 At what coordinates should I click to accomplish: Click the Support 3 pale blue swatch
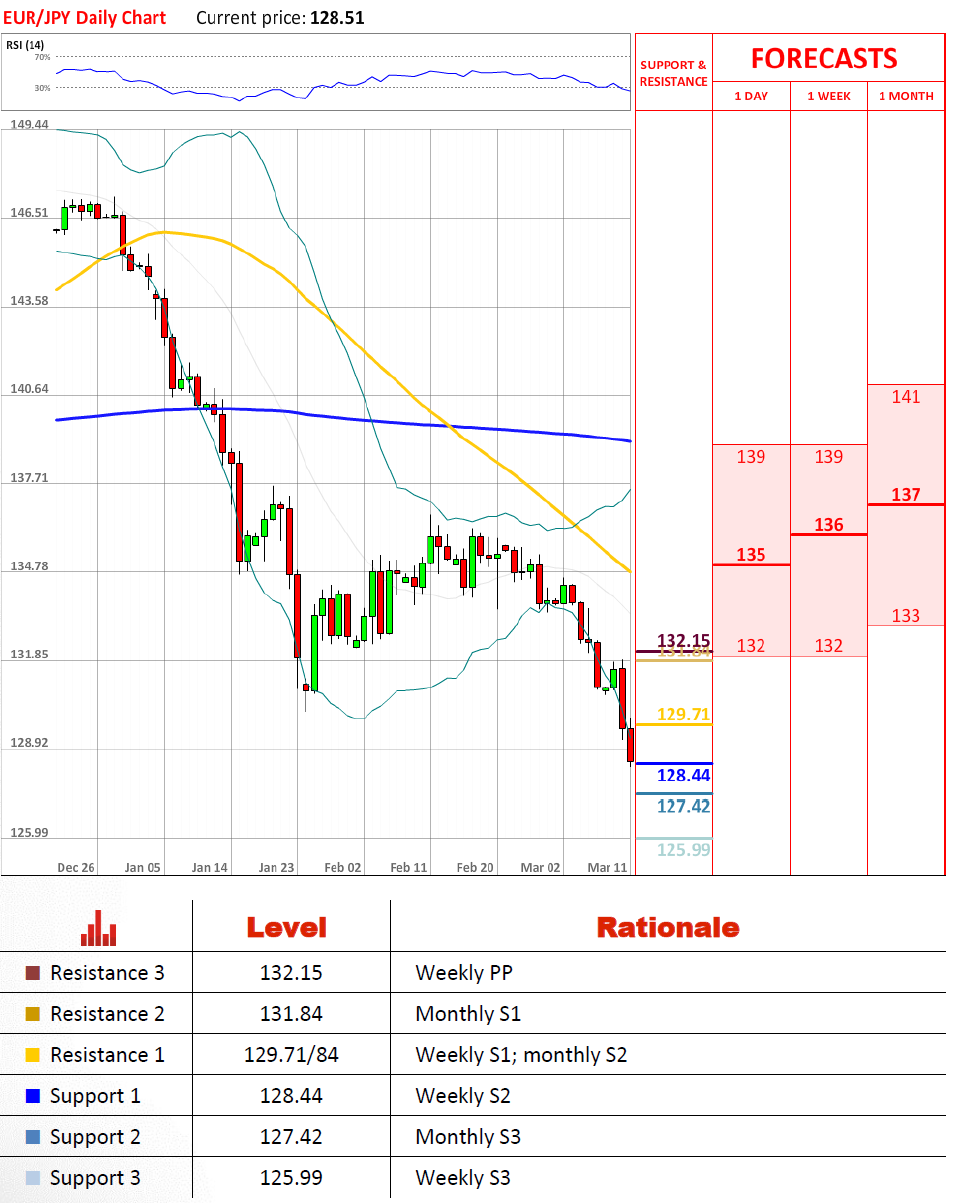33,1178
